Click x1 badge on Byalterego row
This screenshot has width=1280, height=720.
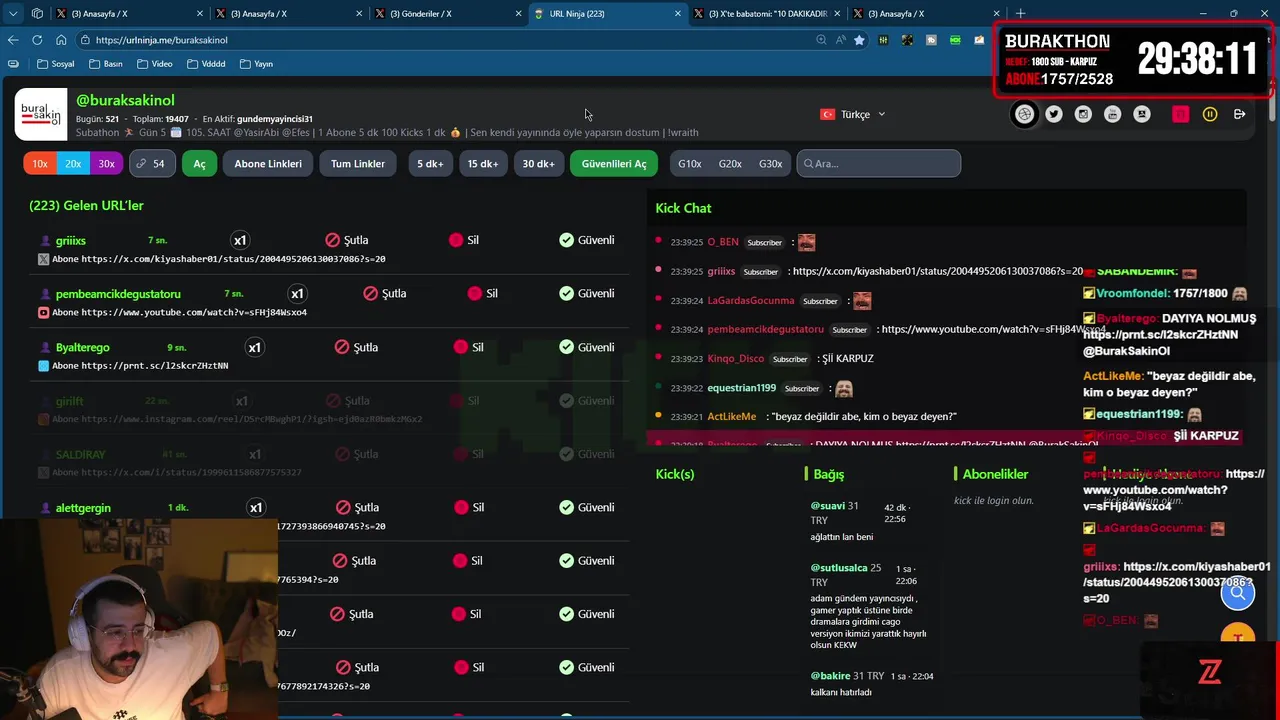click(254, 347)
